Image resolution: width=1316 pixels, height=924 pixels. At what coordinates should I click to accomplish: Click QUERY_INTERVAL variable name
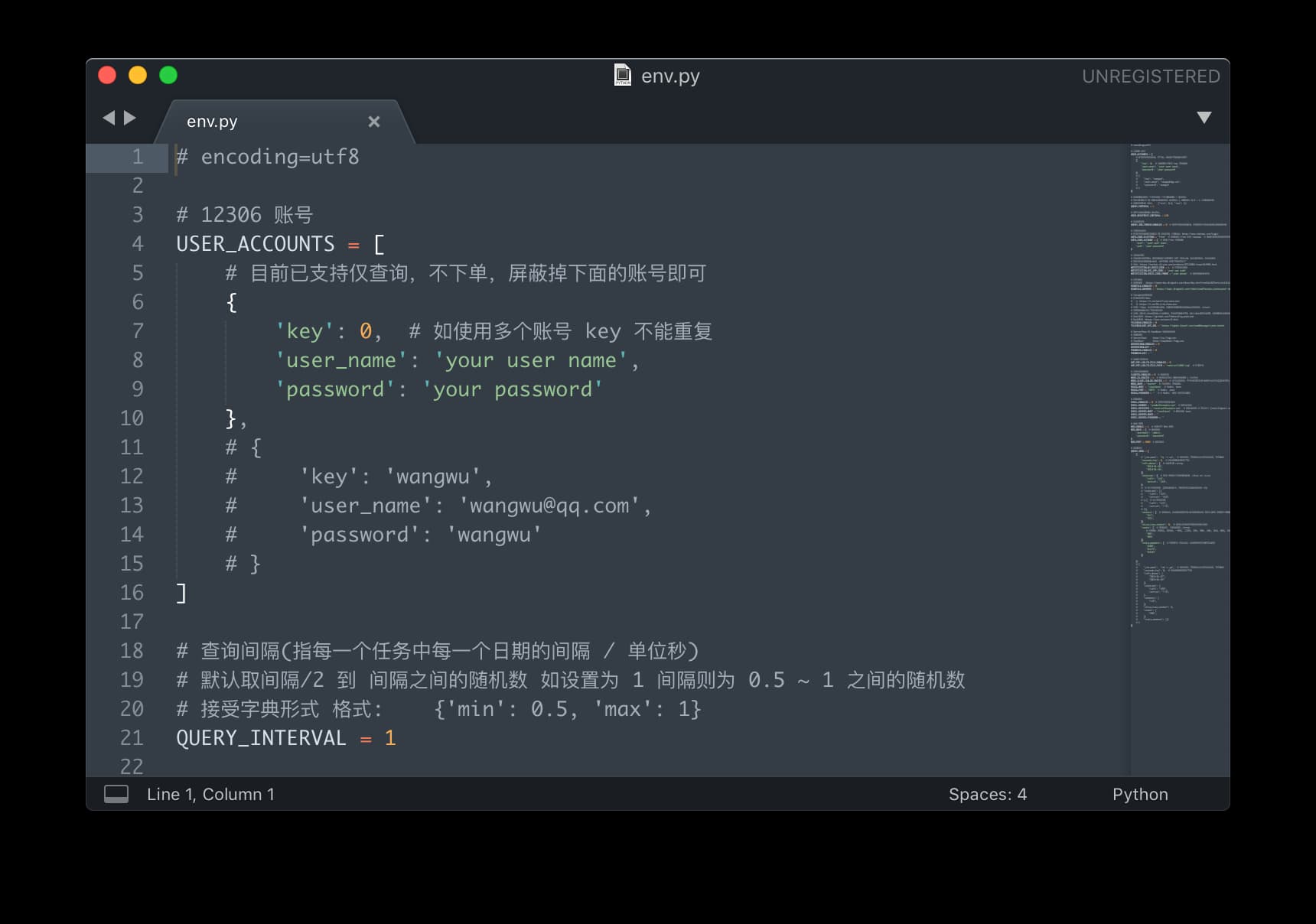pyautogui.click(x=262, y=738)
